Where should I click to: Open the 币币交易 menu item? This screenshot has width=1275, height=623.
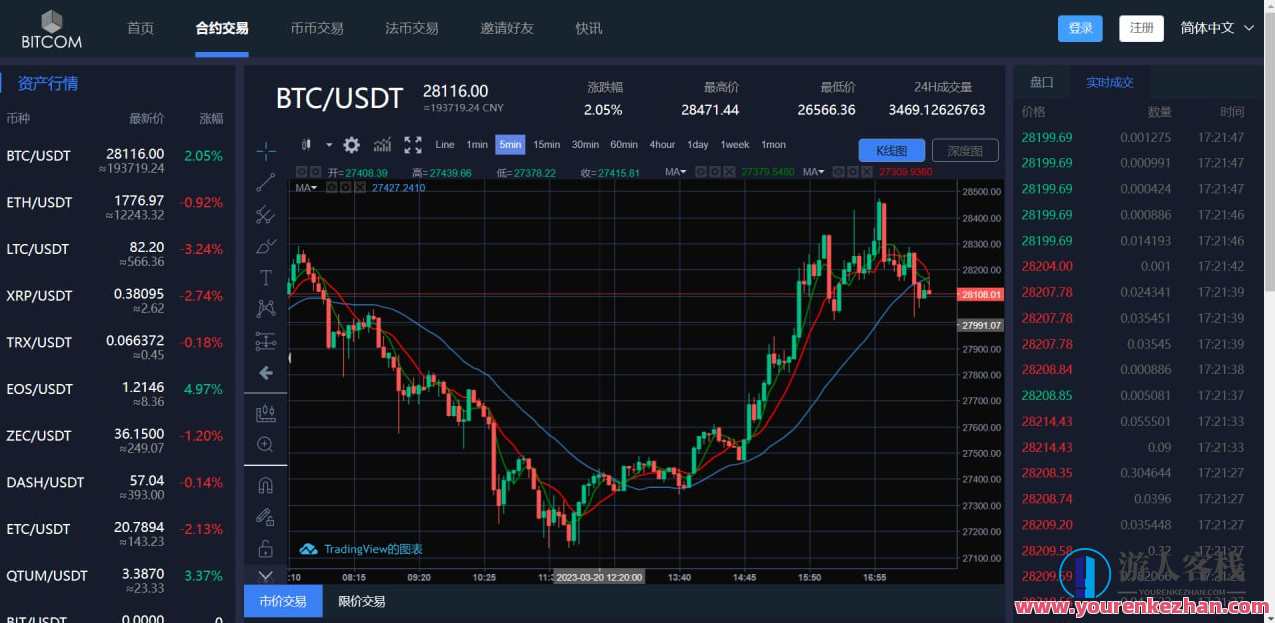pos(317,28)
